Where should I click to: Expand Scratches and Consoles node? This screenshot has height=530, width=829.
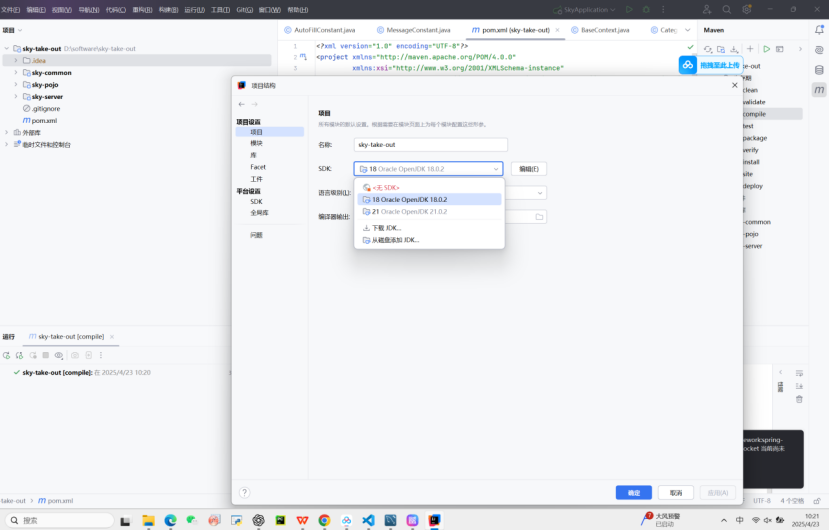(6, 144)
